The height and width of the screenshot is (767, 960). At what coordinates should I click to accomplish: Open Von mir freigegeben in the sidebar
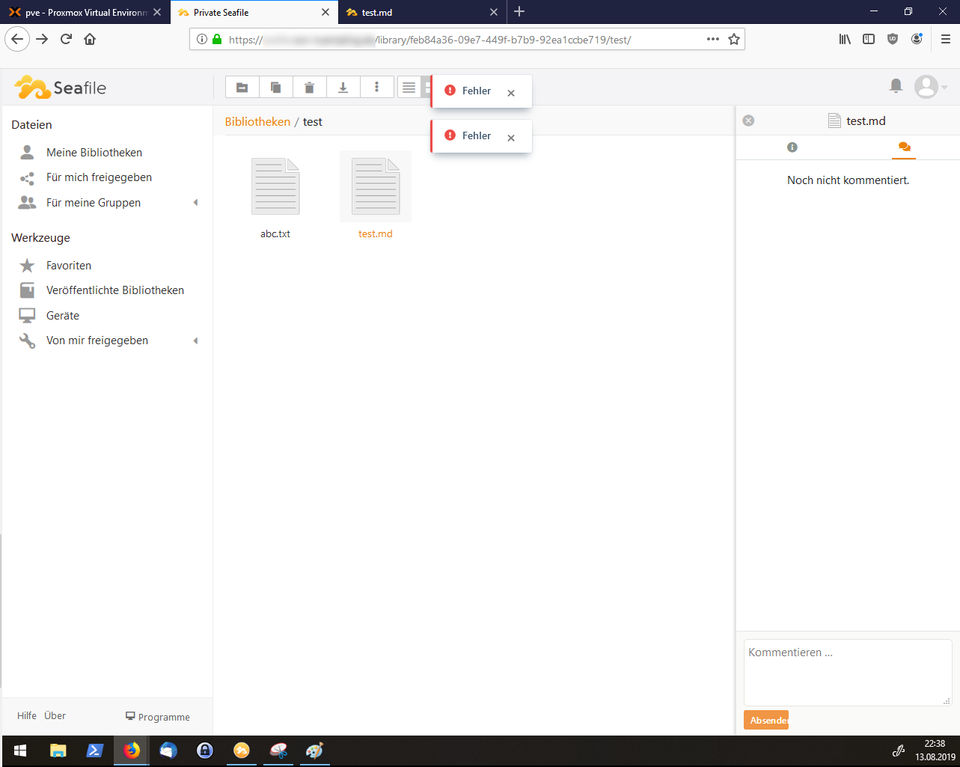click(x=97, y=340)
